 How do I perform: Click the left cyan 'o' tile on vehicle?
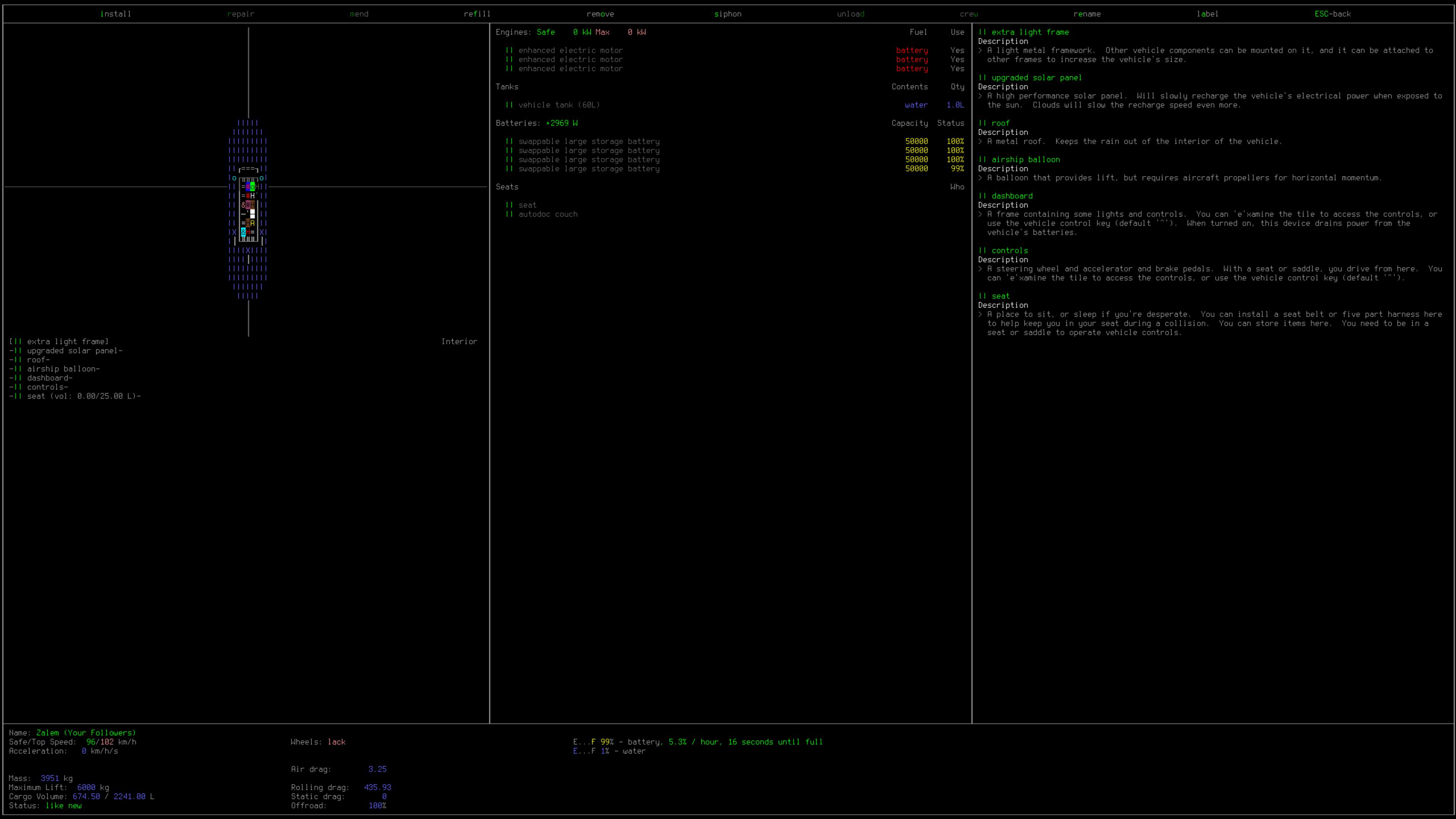[235, 178]
